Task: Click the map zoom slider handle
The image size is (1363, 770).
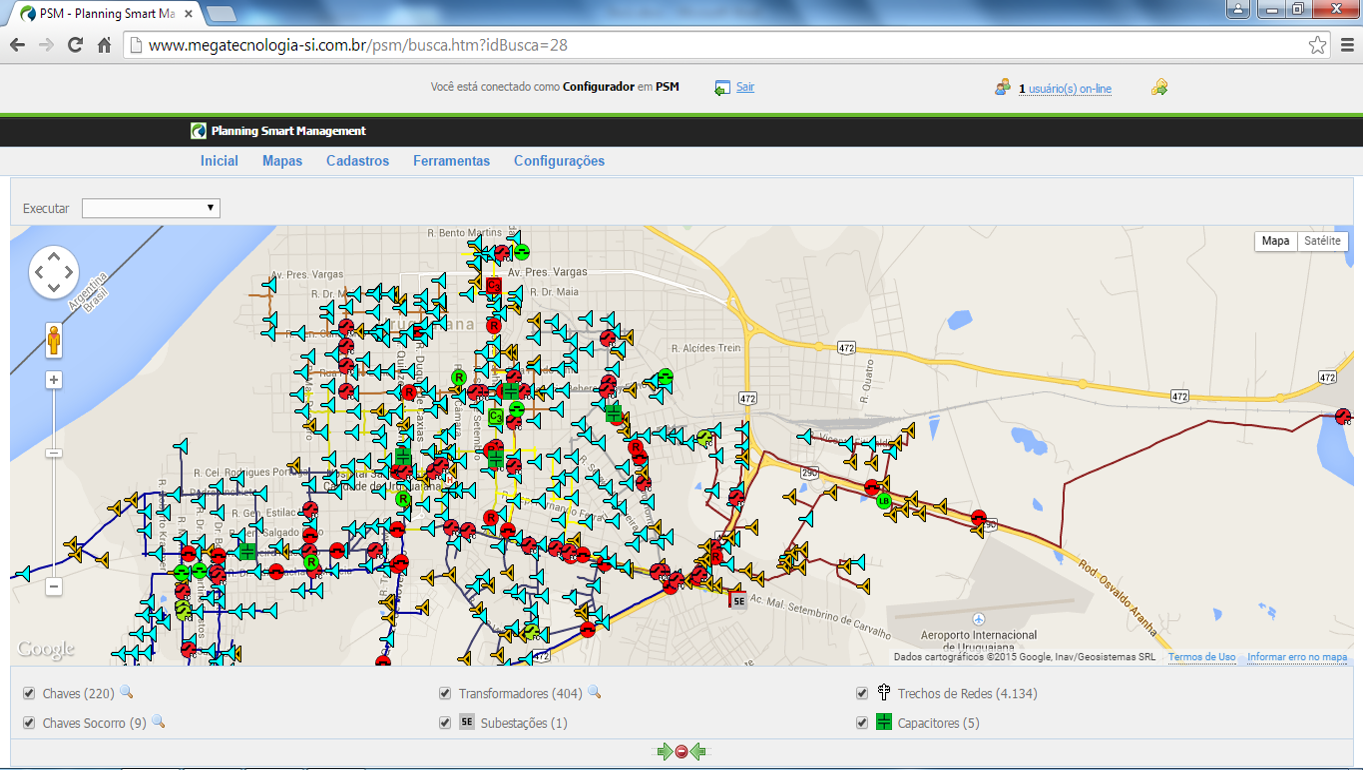Action: 54,453
